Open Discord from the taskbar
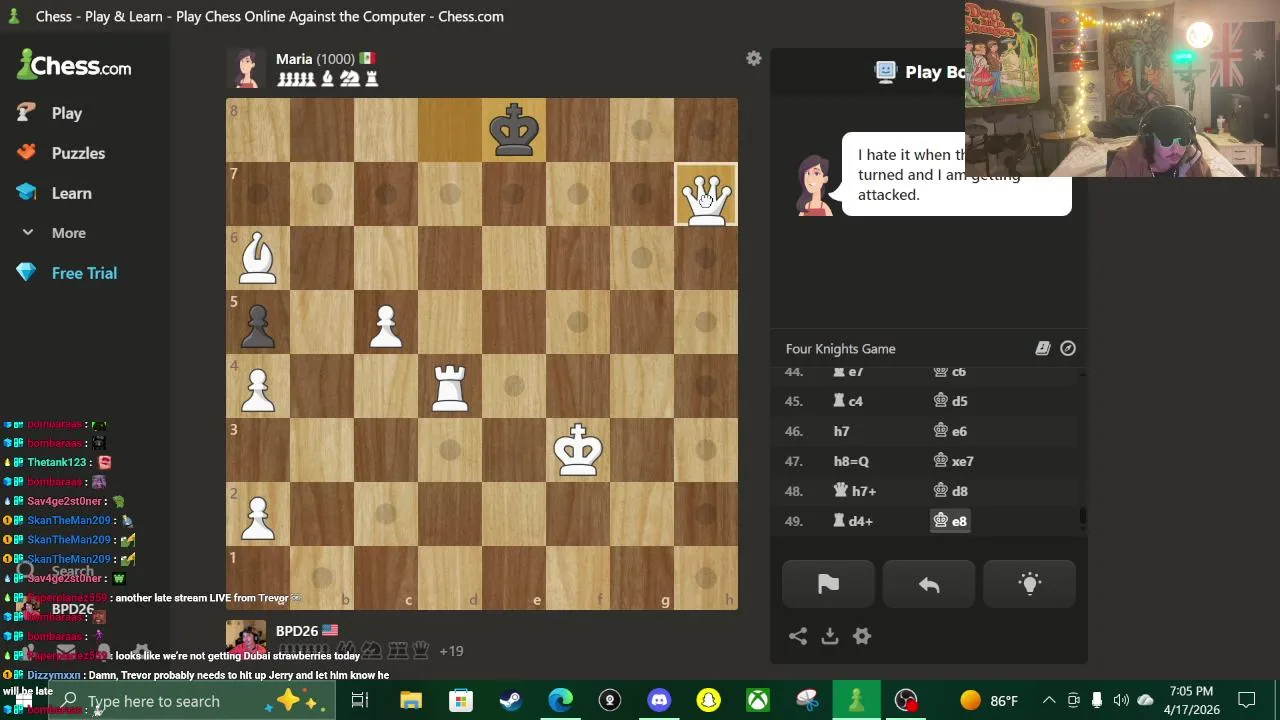 tap(659, 701)
